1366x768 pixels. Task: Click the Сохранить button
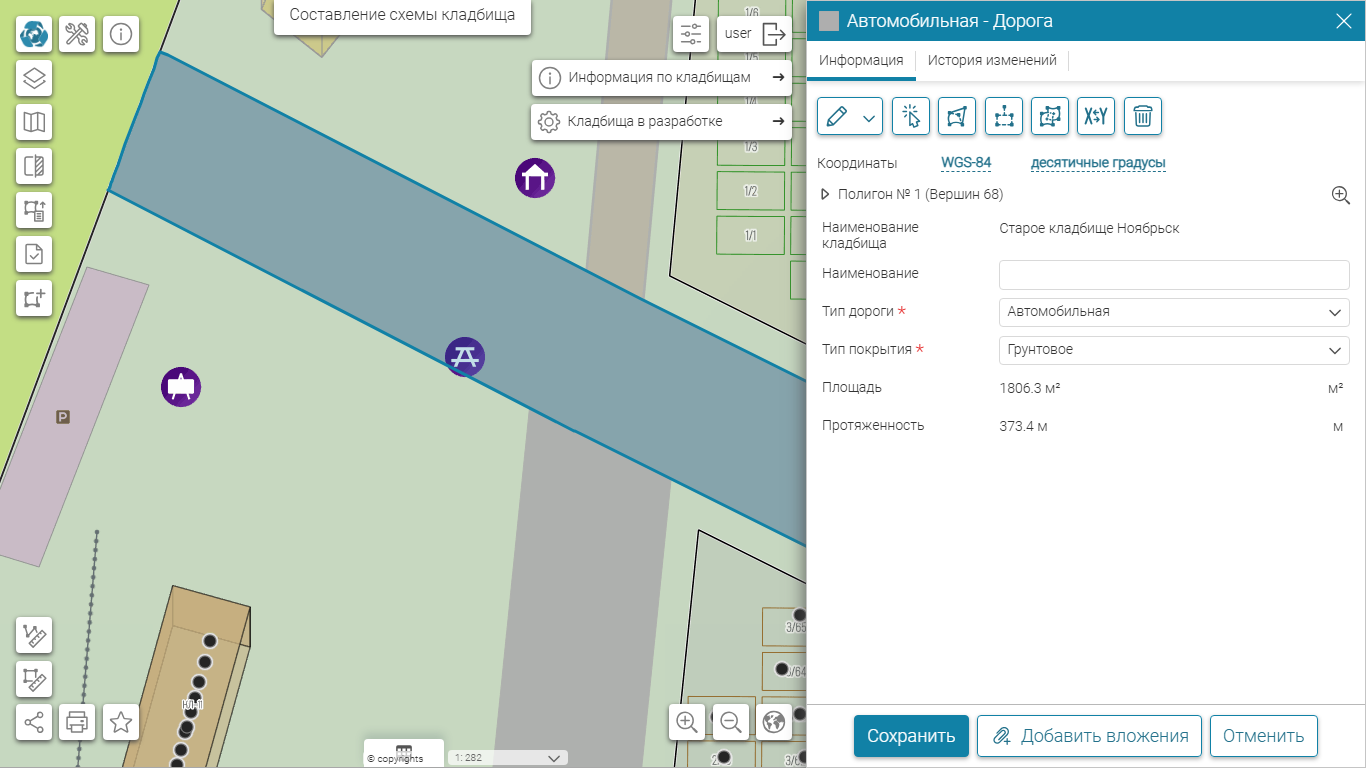click(911, 736)
